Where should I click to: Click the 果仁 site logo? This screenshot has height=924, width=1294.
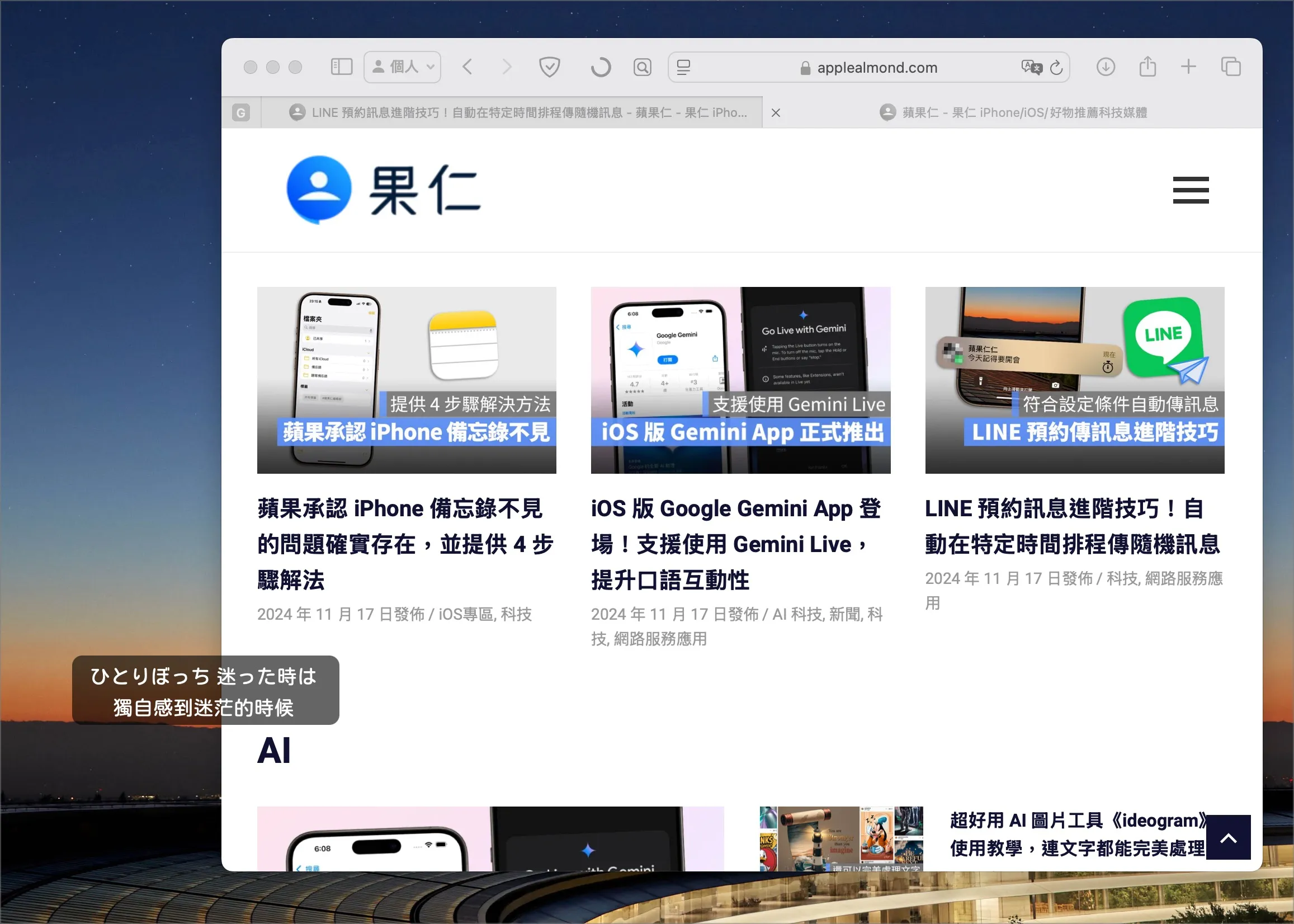[384, 190]
